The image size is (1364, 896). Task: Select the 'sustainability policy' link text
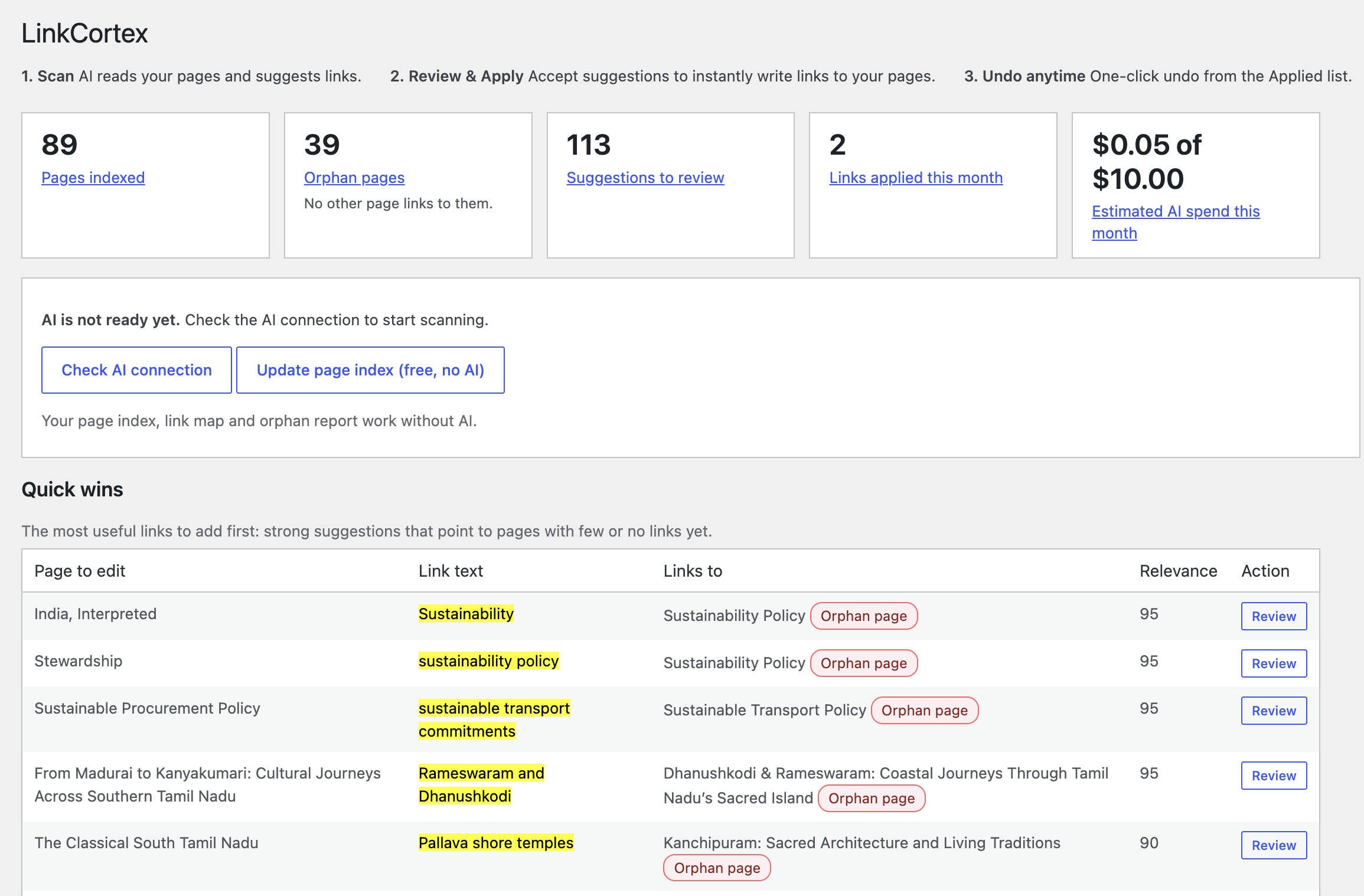click(x=488, y=661)
